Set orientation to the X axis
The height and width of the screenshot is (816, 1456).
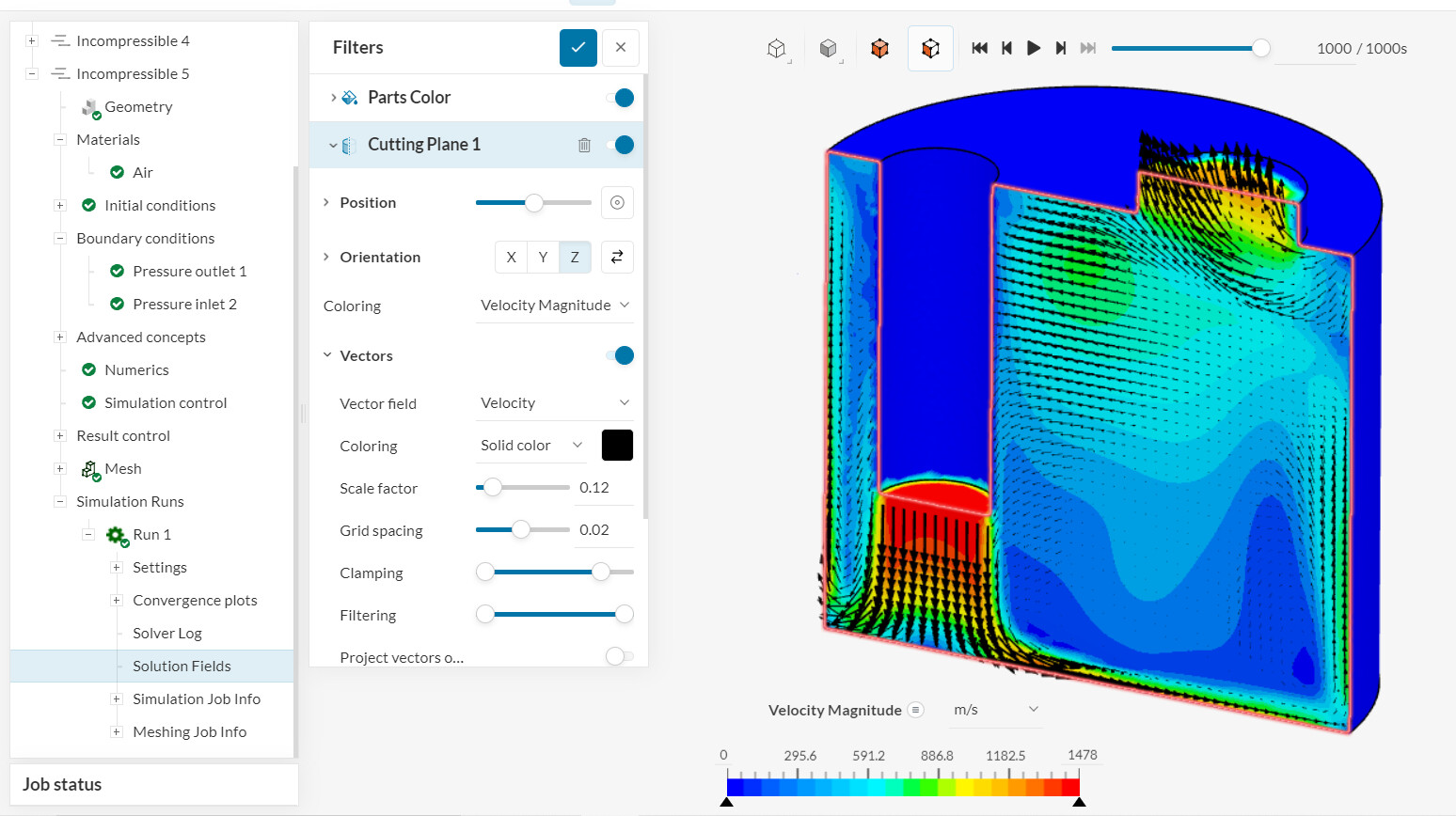coord(511,258)
